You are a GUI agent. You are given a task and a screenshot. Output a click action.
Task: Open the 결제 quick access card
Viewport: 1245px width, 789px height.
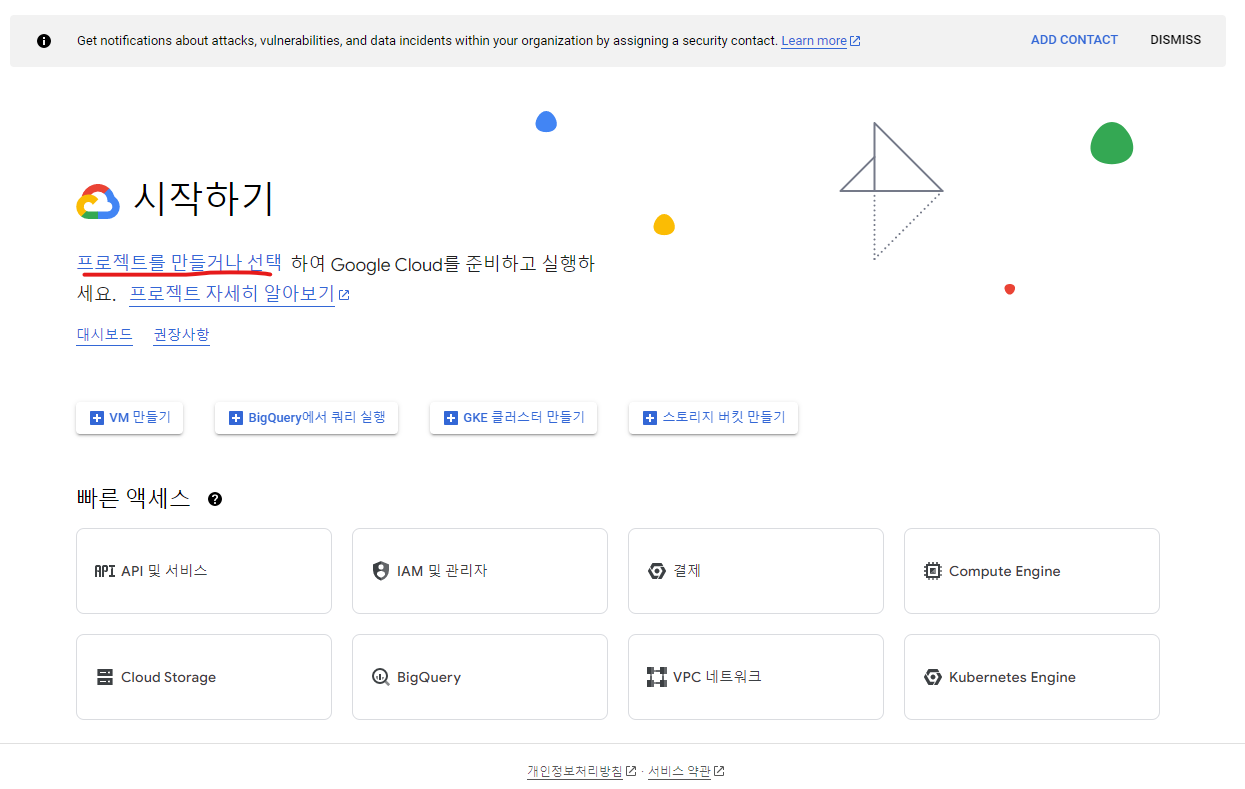point(756,571)
